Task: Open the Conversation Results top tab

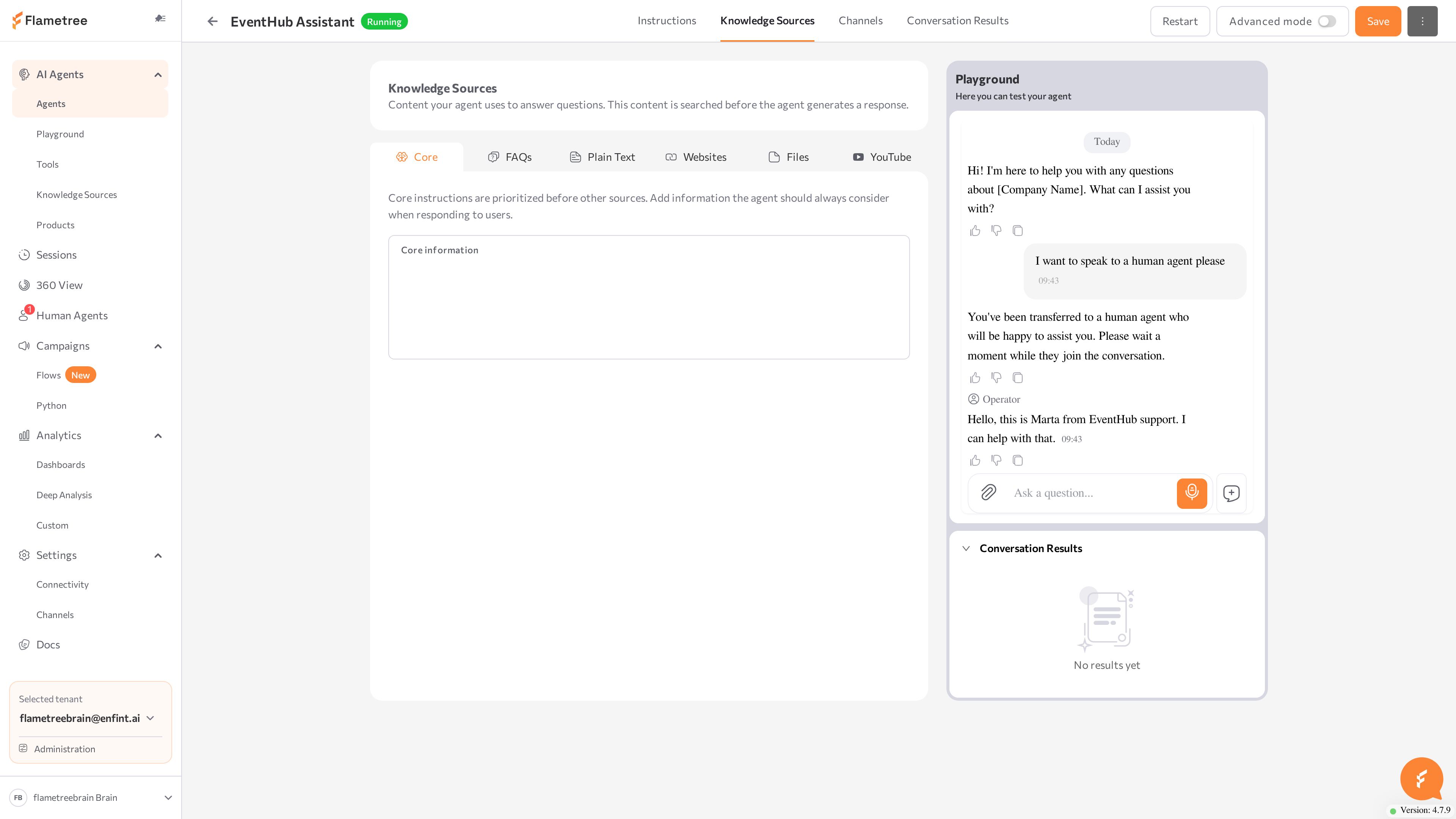Action: click(x=957, y=21)
